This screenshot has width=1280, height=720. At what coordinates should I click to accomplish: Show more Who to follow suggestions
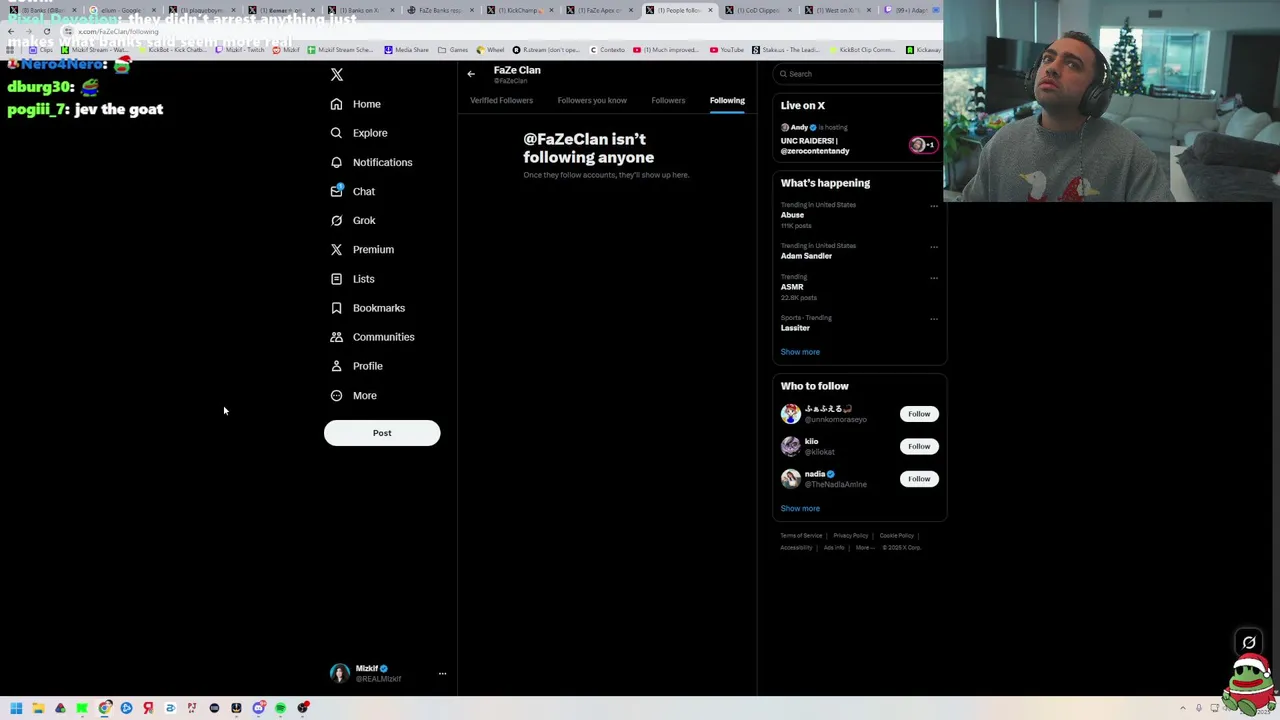(800, 508)
